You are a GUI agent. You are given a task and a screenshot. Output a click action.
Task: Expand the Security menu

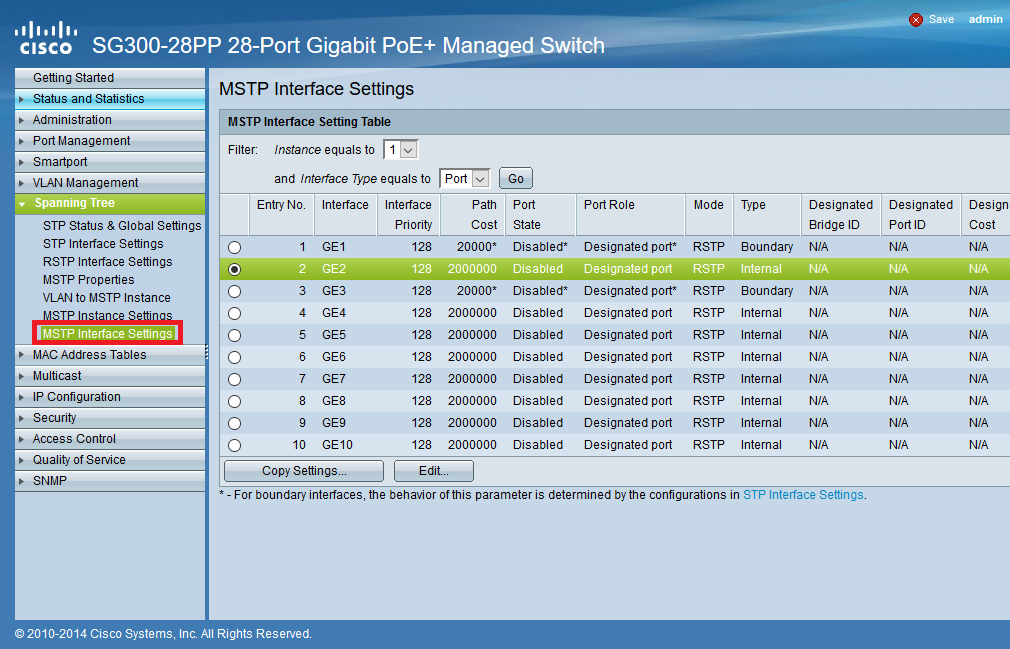[x=110, y=418]
